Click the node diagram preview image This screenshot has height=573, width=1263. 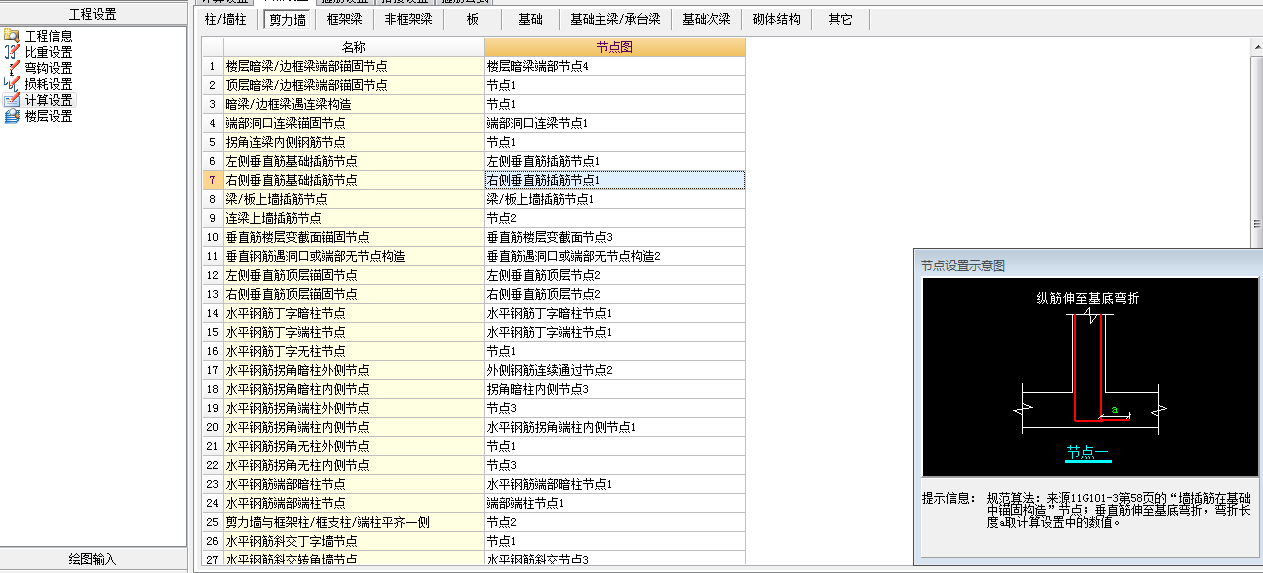[x=1090, y=377]
